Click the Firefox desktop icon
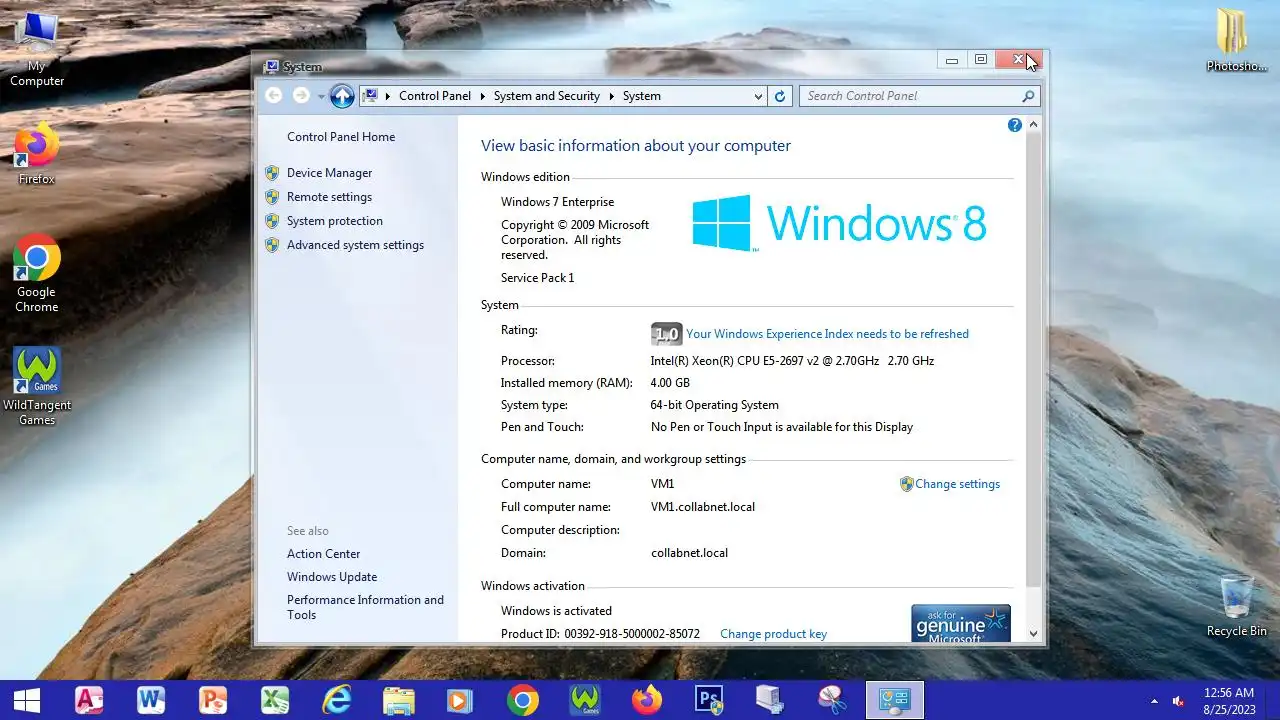The height and width of the screenshot is (720, 1280). point(37,155)
